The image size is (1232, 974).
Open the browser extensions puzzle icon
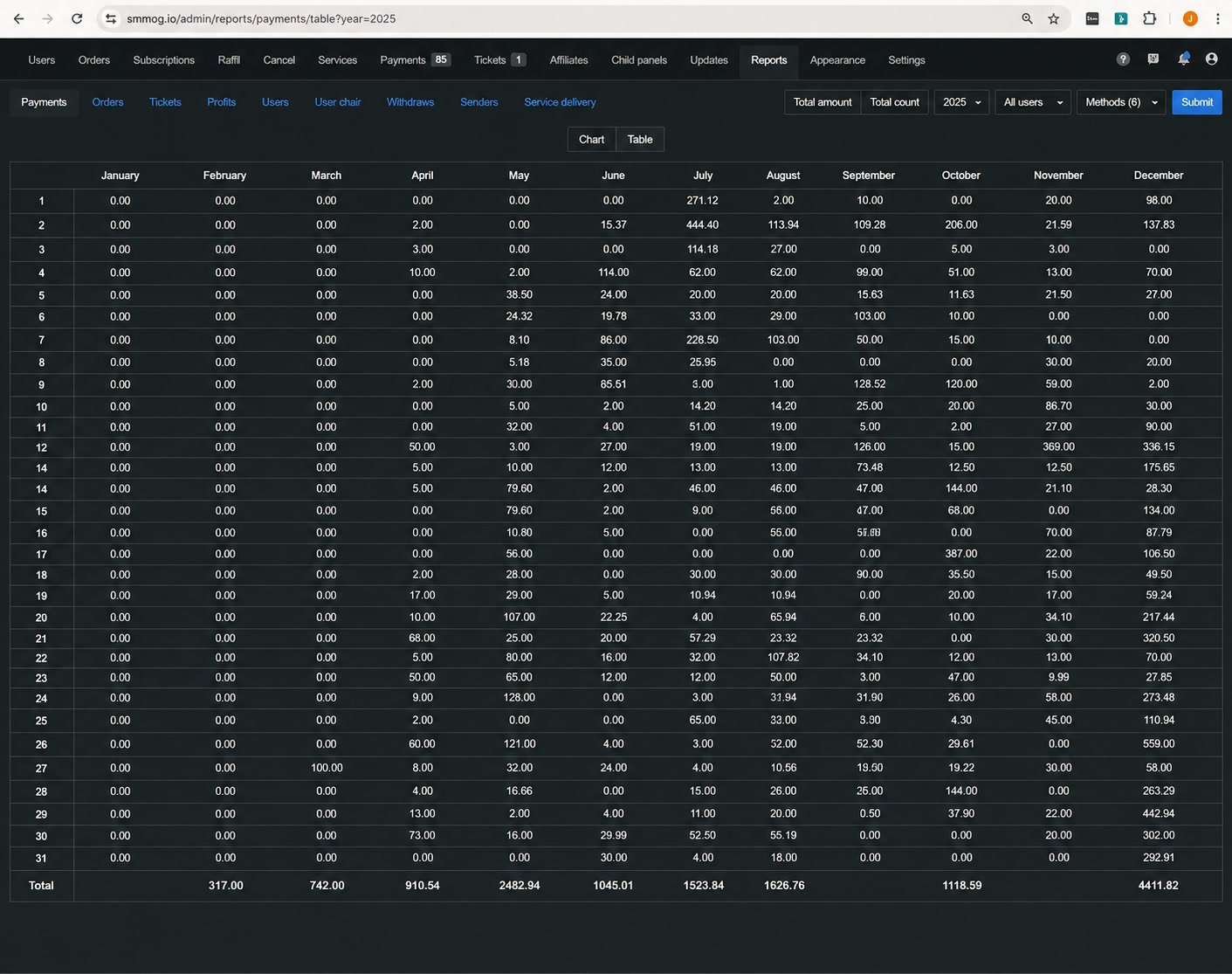1150,18
